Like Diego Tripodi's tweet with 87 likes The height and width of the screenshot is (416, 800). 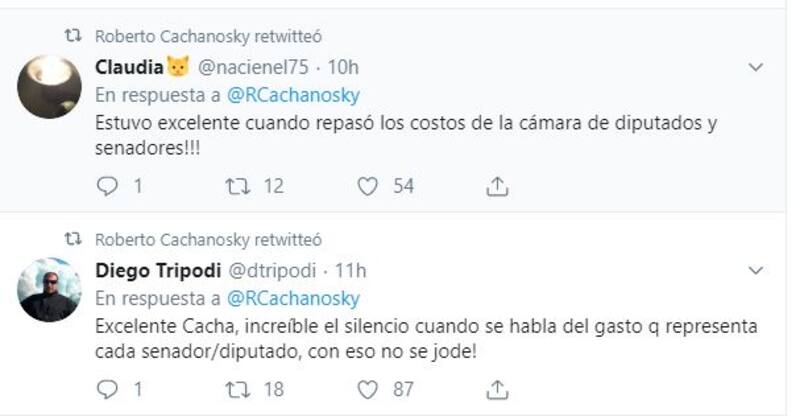click(368, 387)
